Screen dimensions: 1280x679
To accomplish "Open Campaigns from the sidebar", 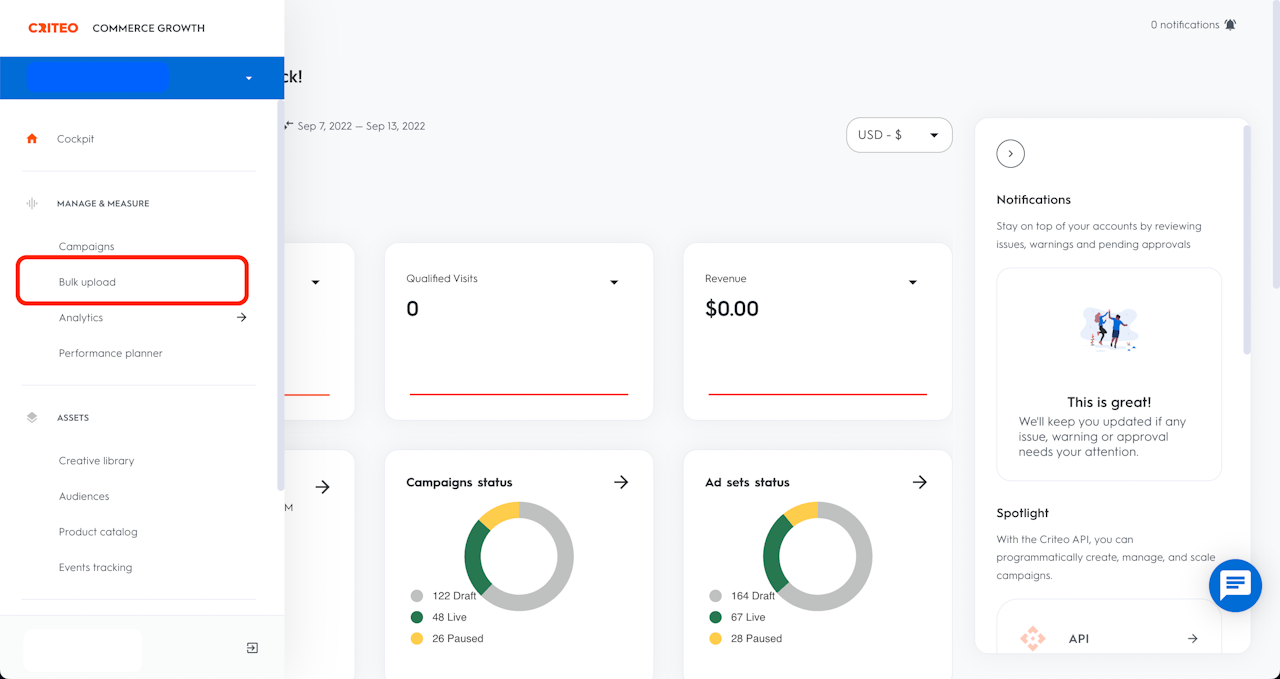I will pyautogui.click(x=87, y=247).
